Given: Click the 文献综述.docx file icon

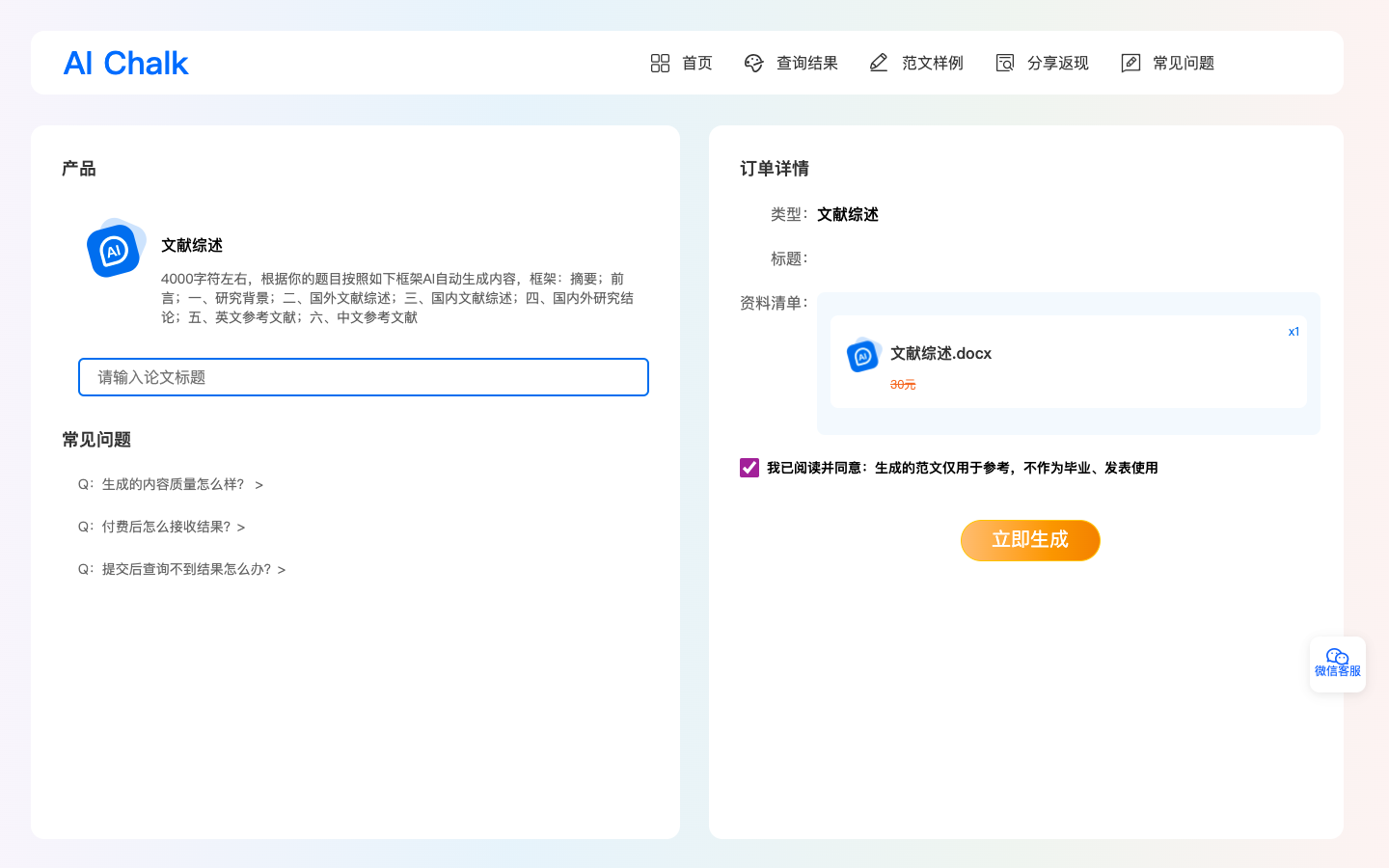Looking at the screenshot, I should coord(863,355).
